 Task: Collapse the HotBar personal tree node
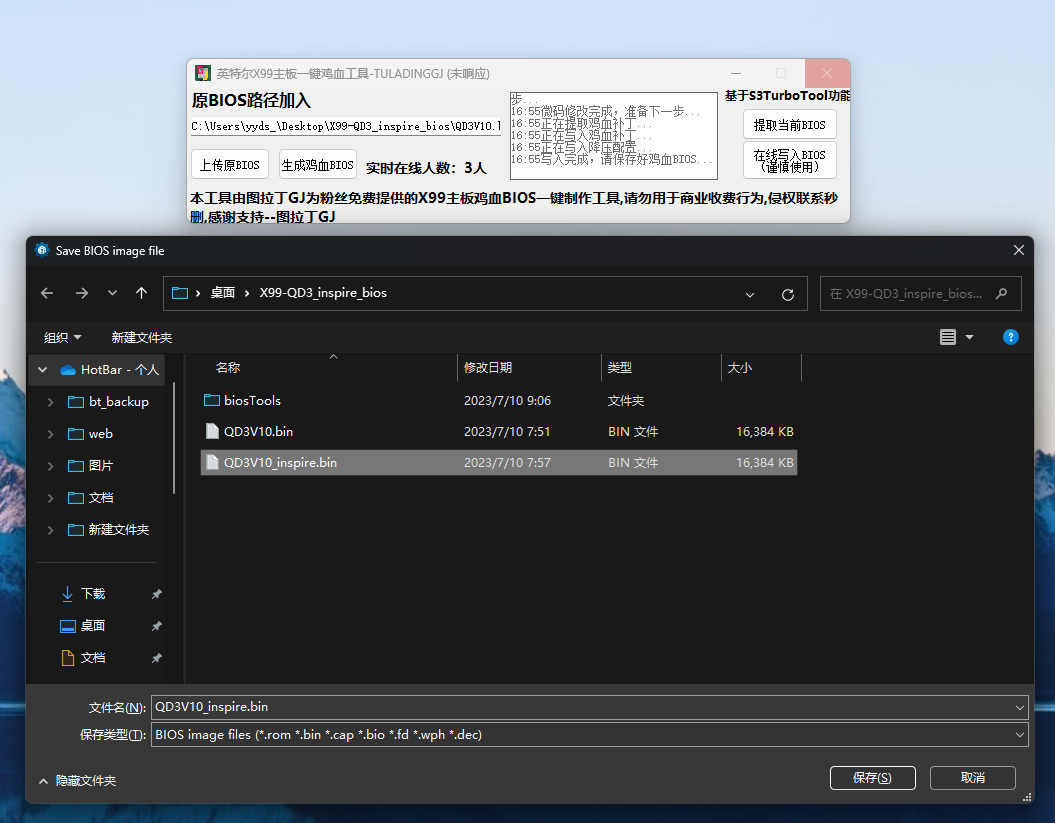42,370
